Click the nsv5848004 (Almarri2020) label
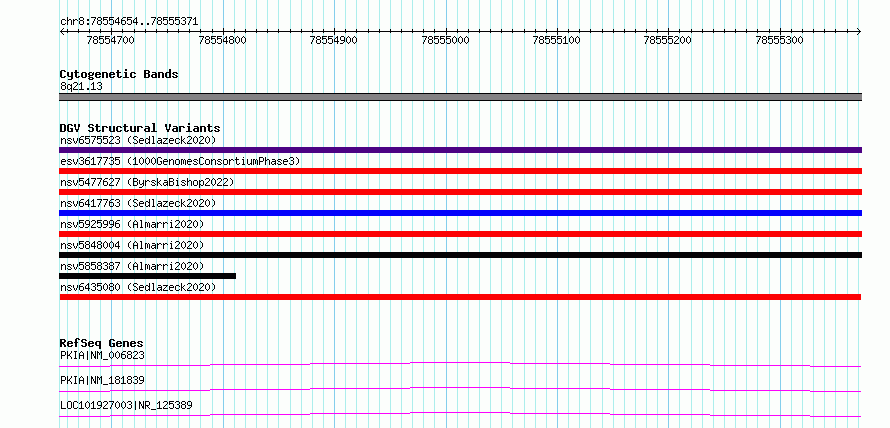The width and height of the screenshot is (890, 428). pyautogui.click(x=132, y=245)
